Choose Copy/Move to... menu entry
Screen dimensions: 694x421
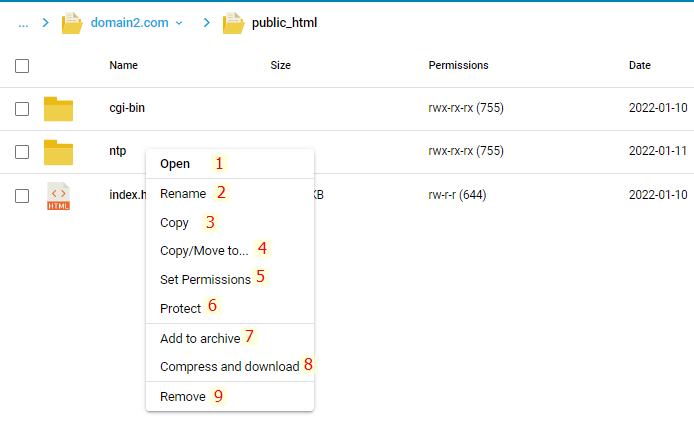[204, 251]
